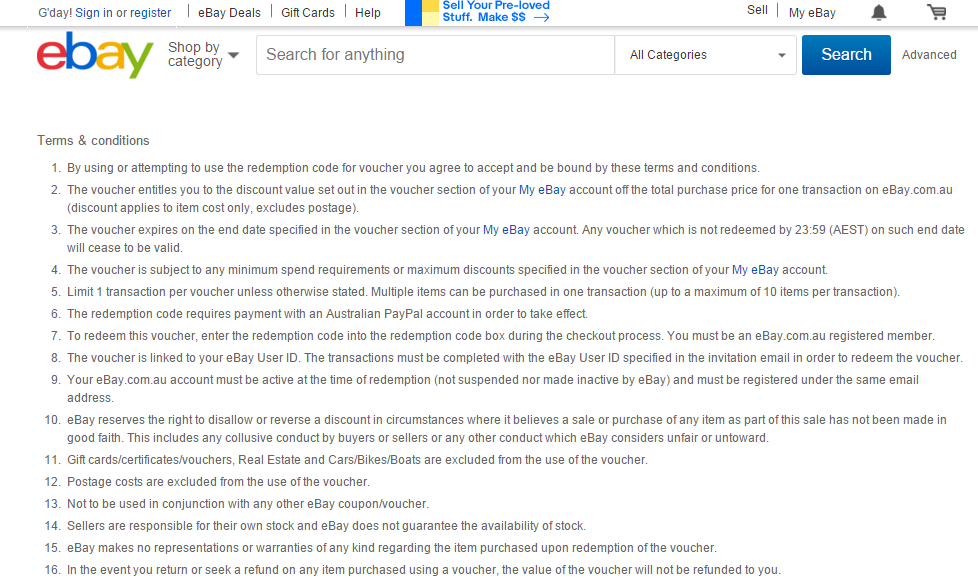This screenshot has width=978, height=579.
Task: Click the Sign in link
Action: [94, 12]
